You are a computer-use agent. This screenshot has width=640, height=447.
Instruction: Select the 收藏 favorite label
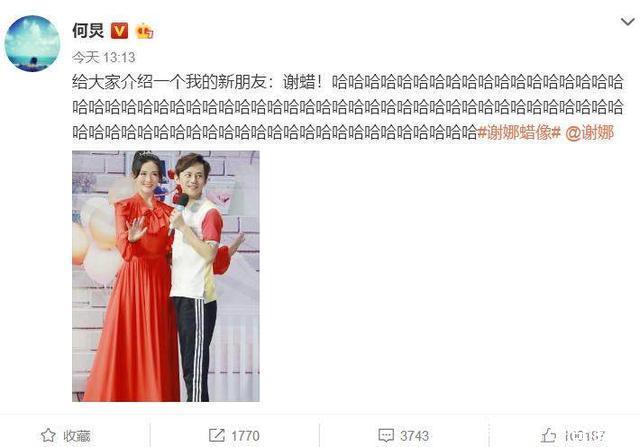click(77, 436)
